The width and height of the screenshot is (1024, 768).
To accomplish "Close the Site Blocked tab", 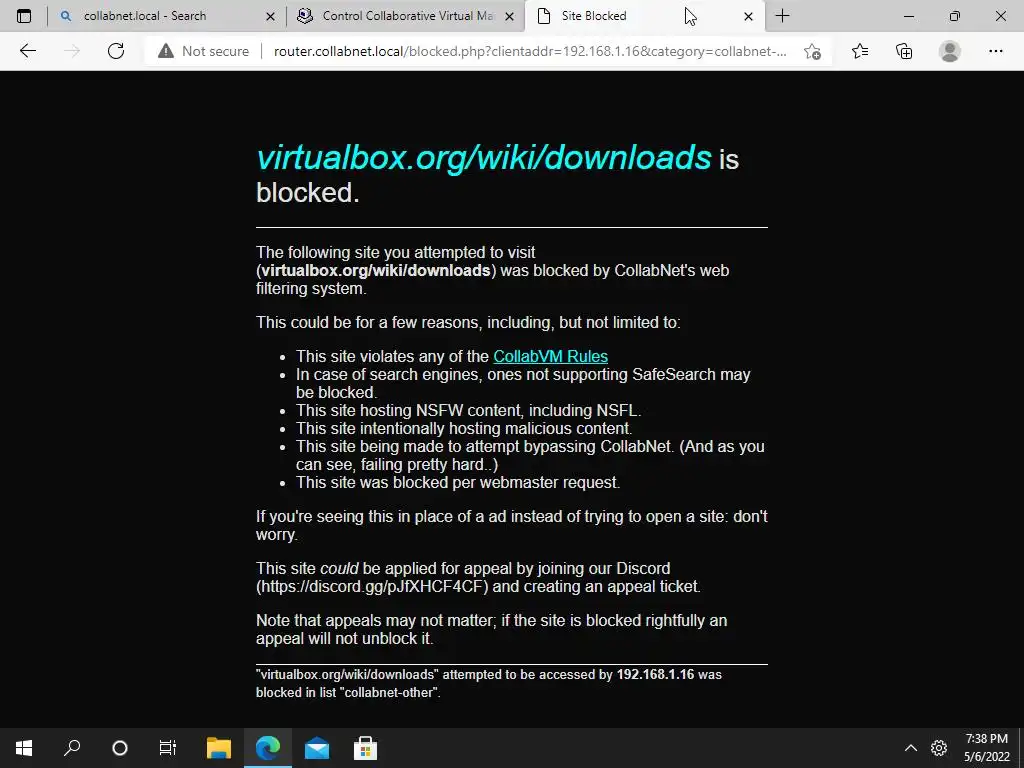I will tap(748, 16).
